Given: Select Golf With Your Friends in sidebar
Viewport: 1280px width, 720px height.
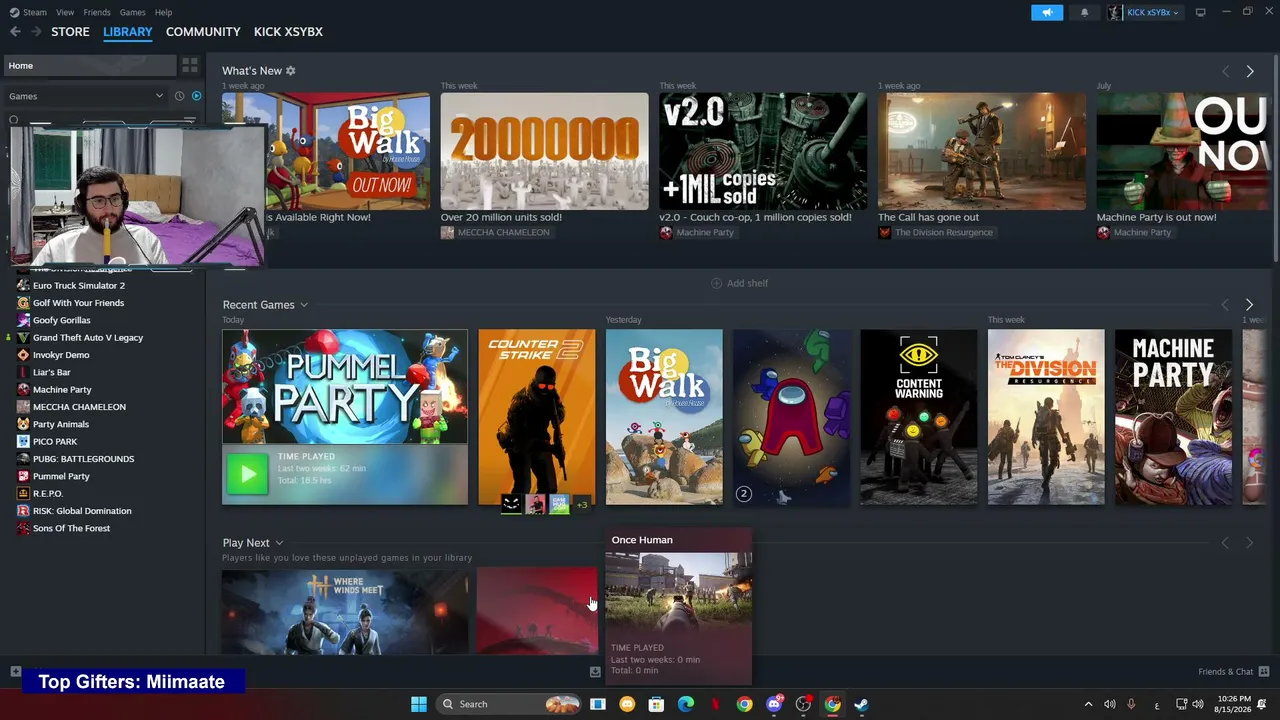Looking at the screenshot, I should click(78, 303).
